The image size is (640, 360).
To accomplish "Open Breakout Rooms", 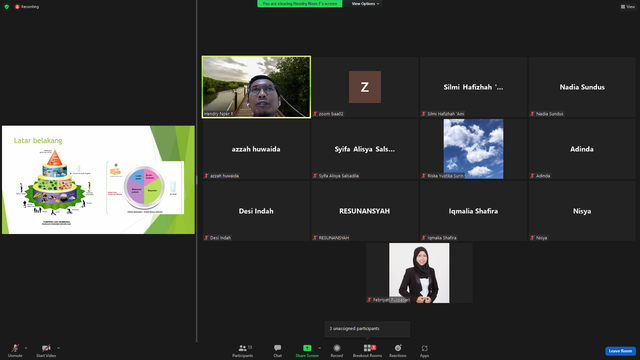I will [x=367, y=350].
